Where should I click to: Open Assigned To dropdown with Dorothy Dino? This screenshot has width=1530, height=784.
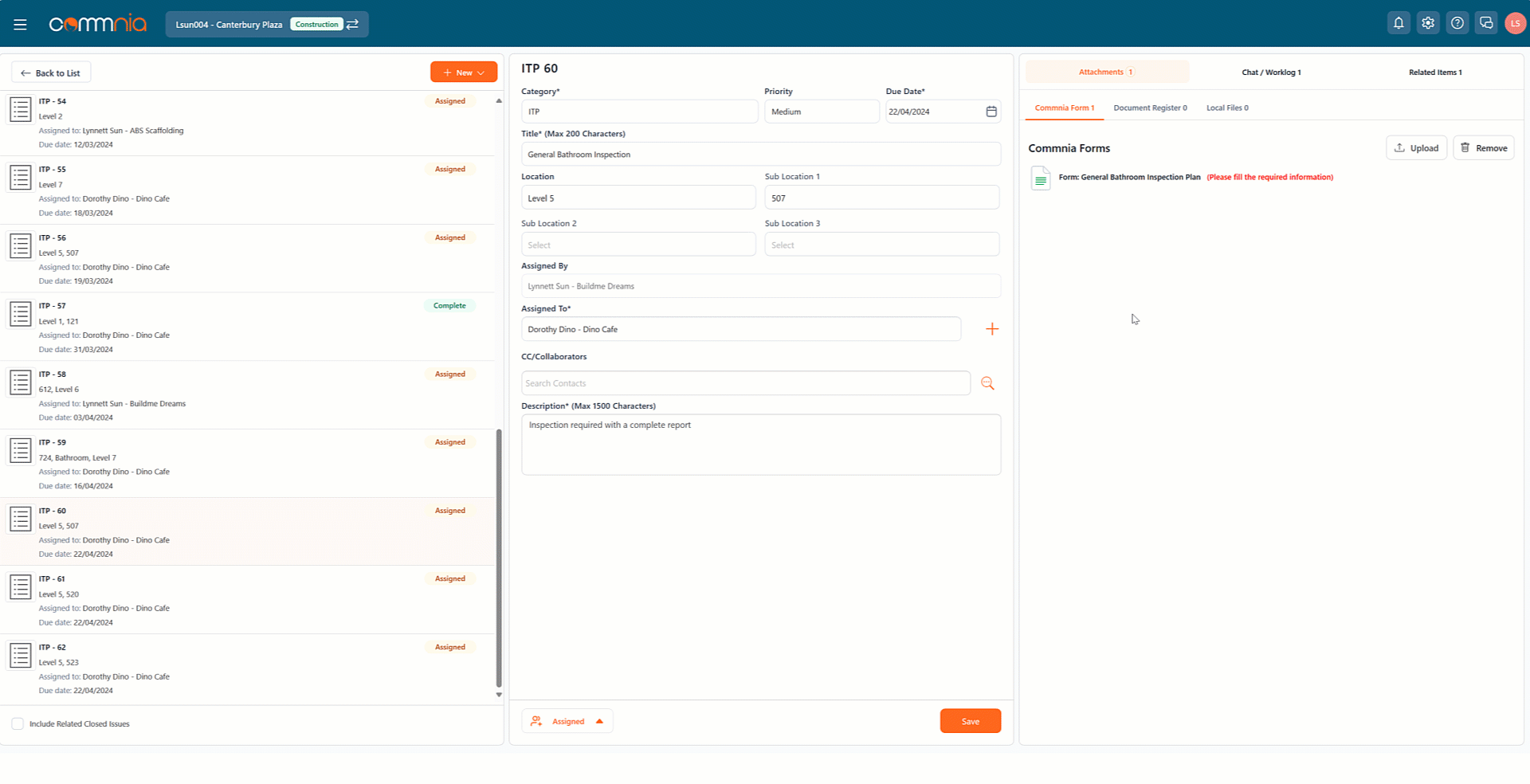click(x=741, y=329)
